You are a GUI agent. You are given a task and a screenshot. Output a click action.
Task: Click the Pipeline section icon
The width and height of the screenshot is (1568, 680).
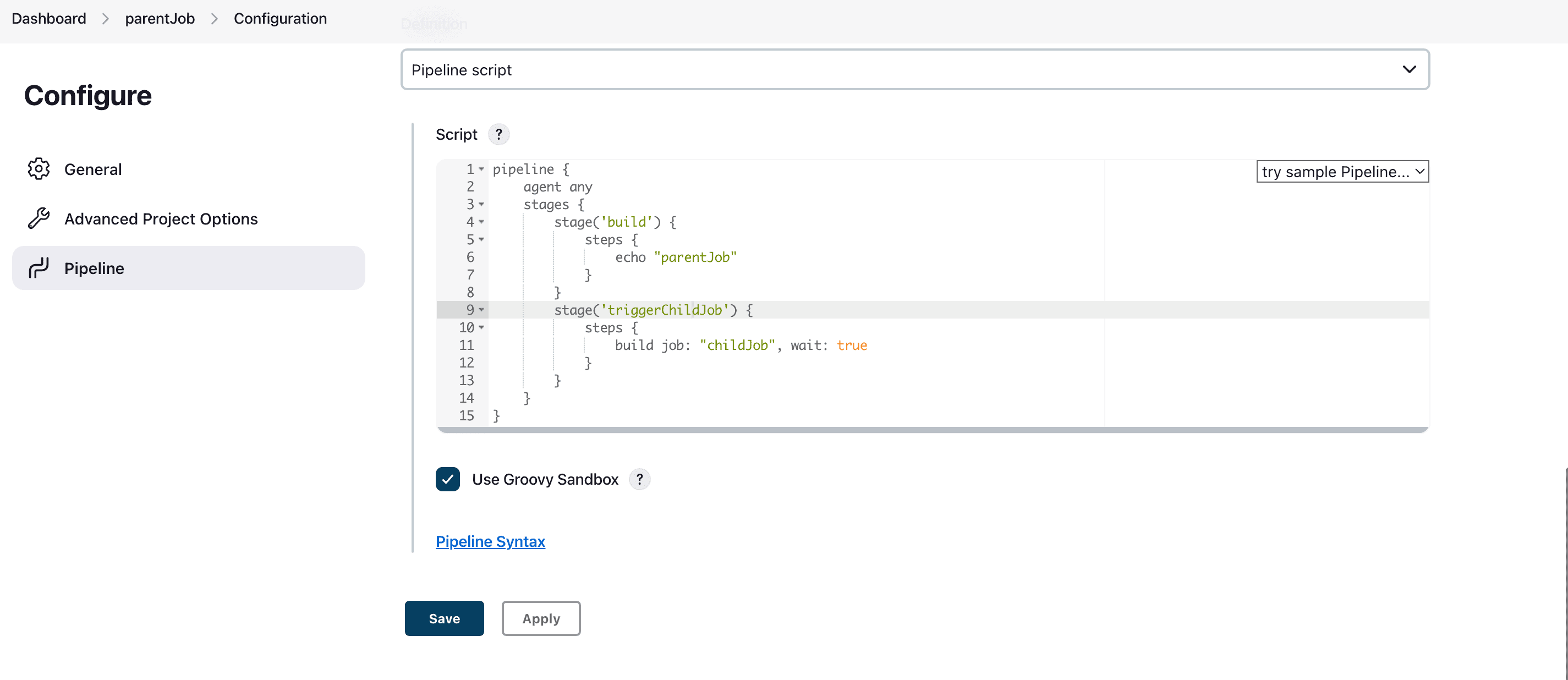point(40,268)
